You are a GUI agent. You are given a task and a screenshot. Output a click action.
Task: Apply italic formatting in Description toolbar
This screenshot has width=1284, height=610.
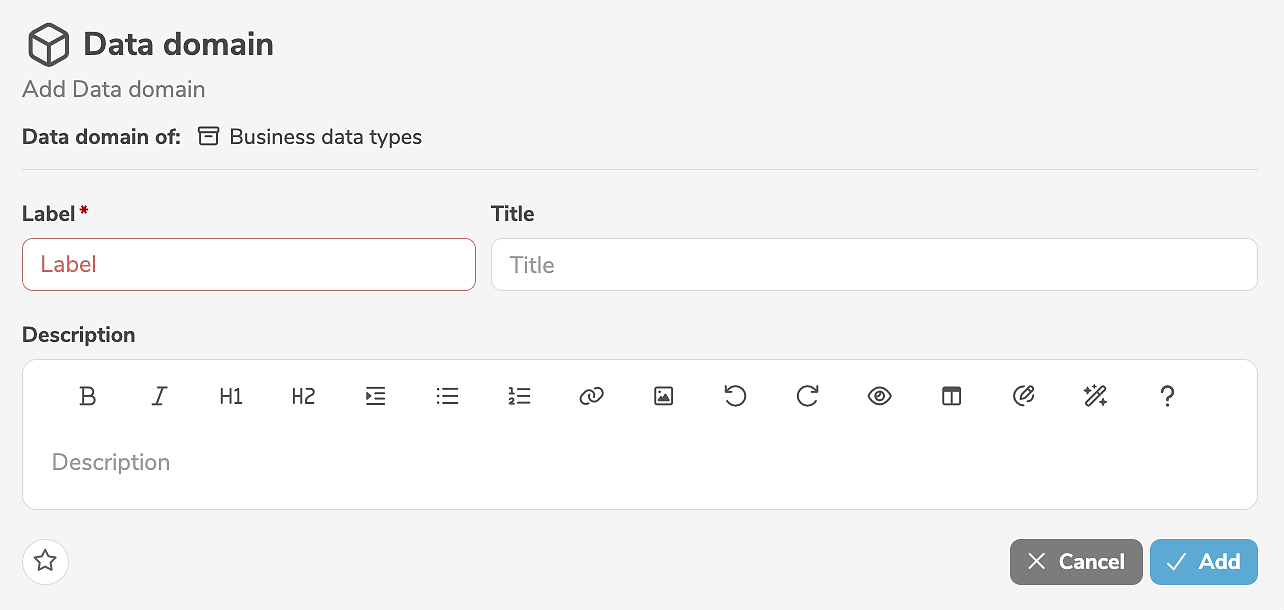click(x=159, y=397)
